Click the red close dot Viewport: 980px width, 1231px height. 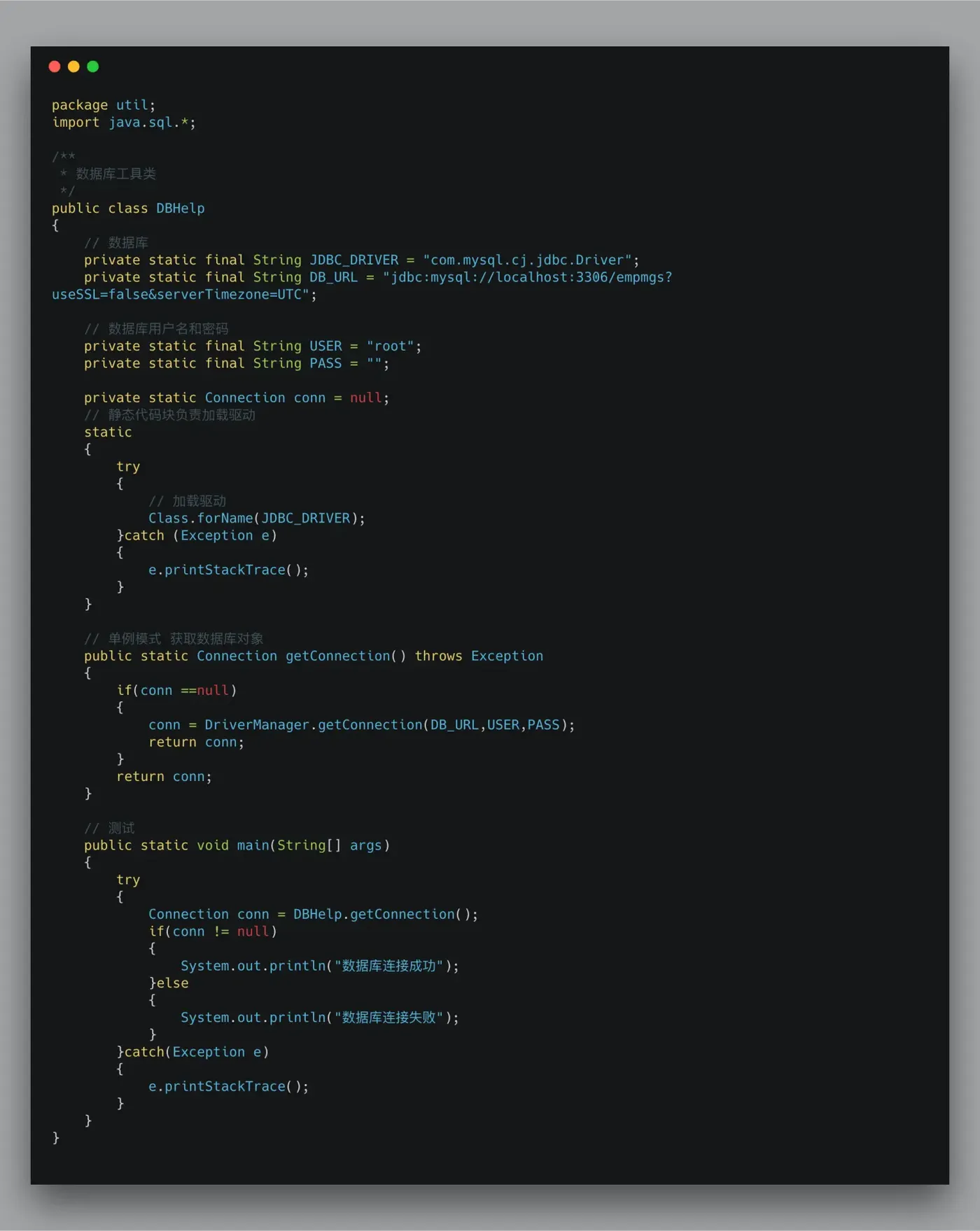click(55, 66)
